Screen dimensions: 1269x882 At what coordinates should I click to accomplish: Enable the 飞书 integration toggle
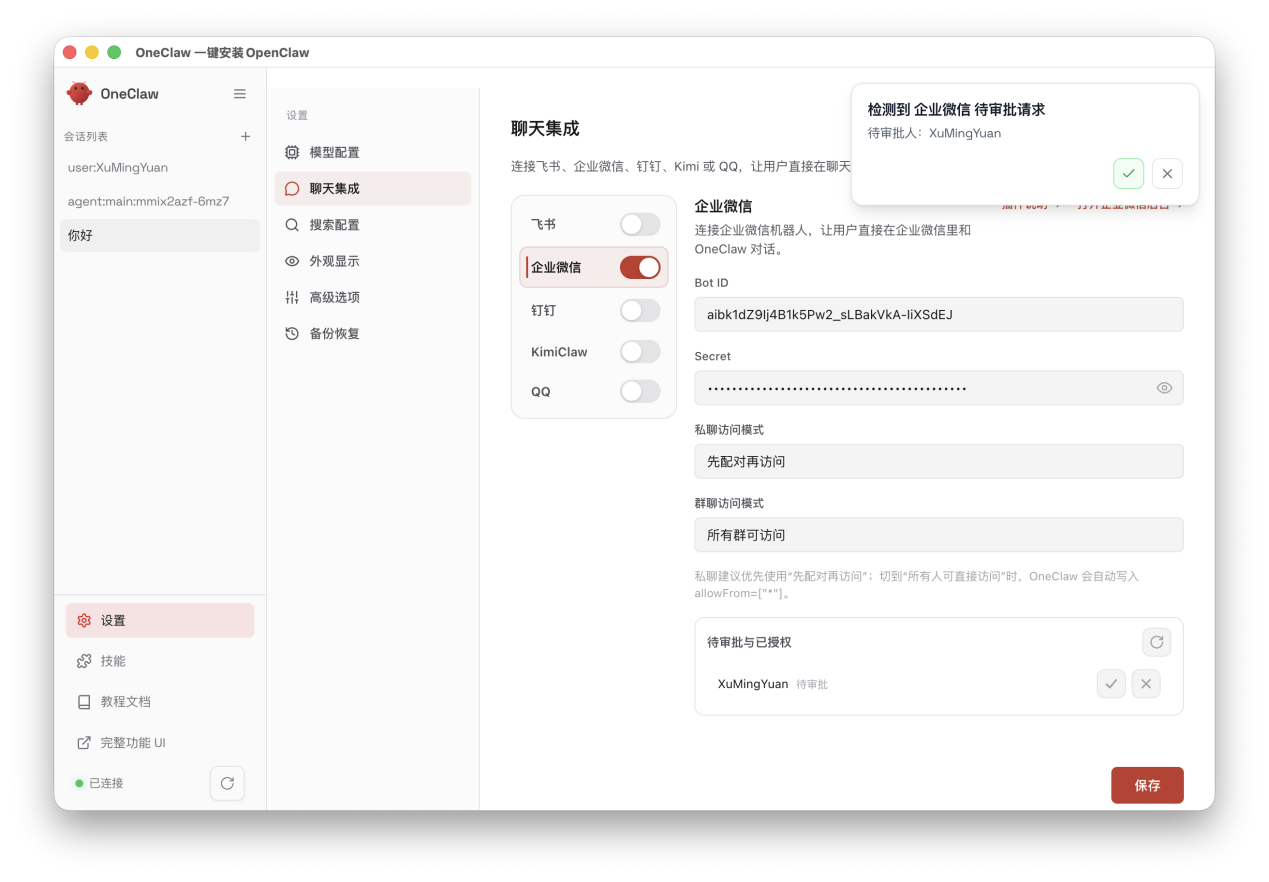point(640,224)
